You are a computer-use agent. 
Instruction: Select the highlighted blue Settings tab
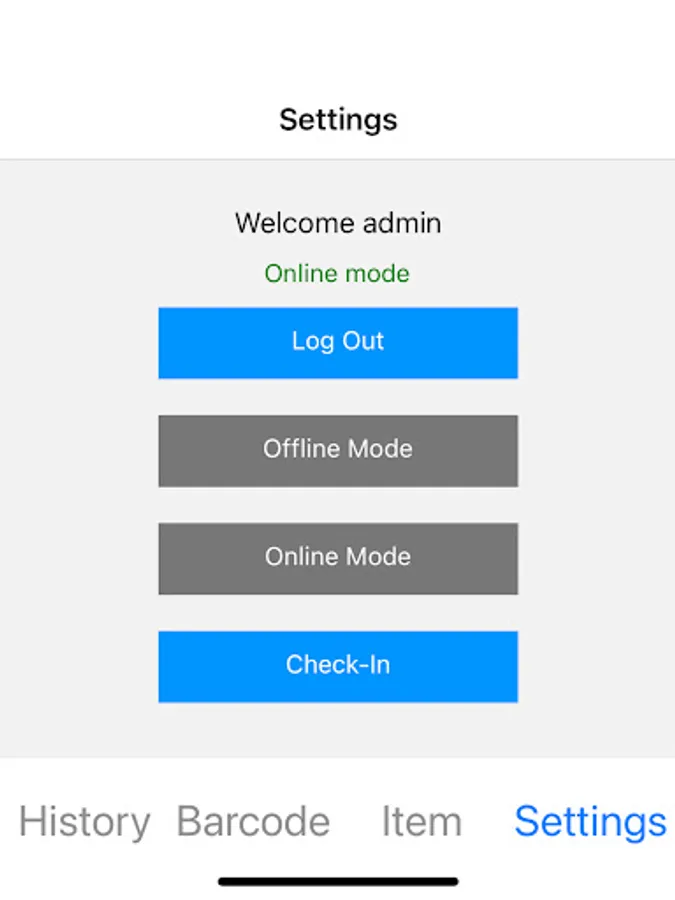[x=590, y=822]
